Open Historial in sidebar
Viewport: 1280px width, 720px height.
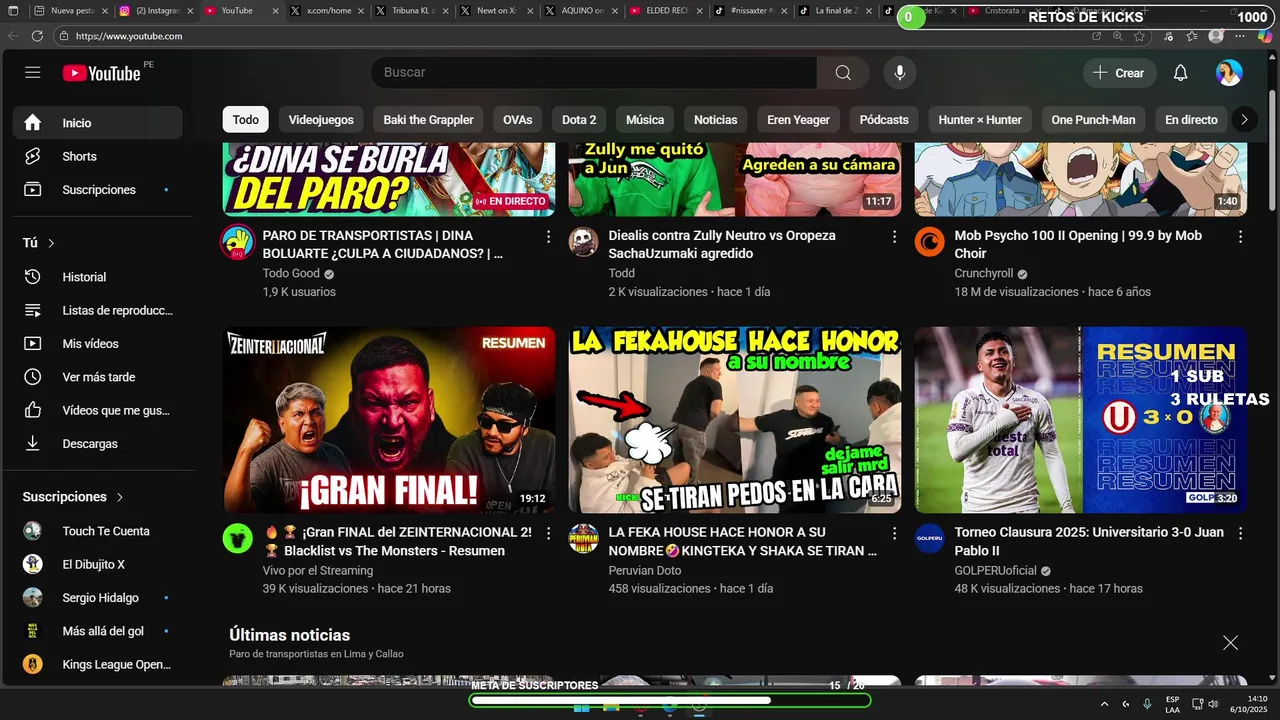point(98,277)
